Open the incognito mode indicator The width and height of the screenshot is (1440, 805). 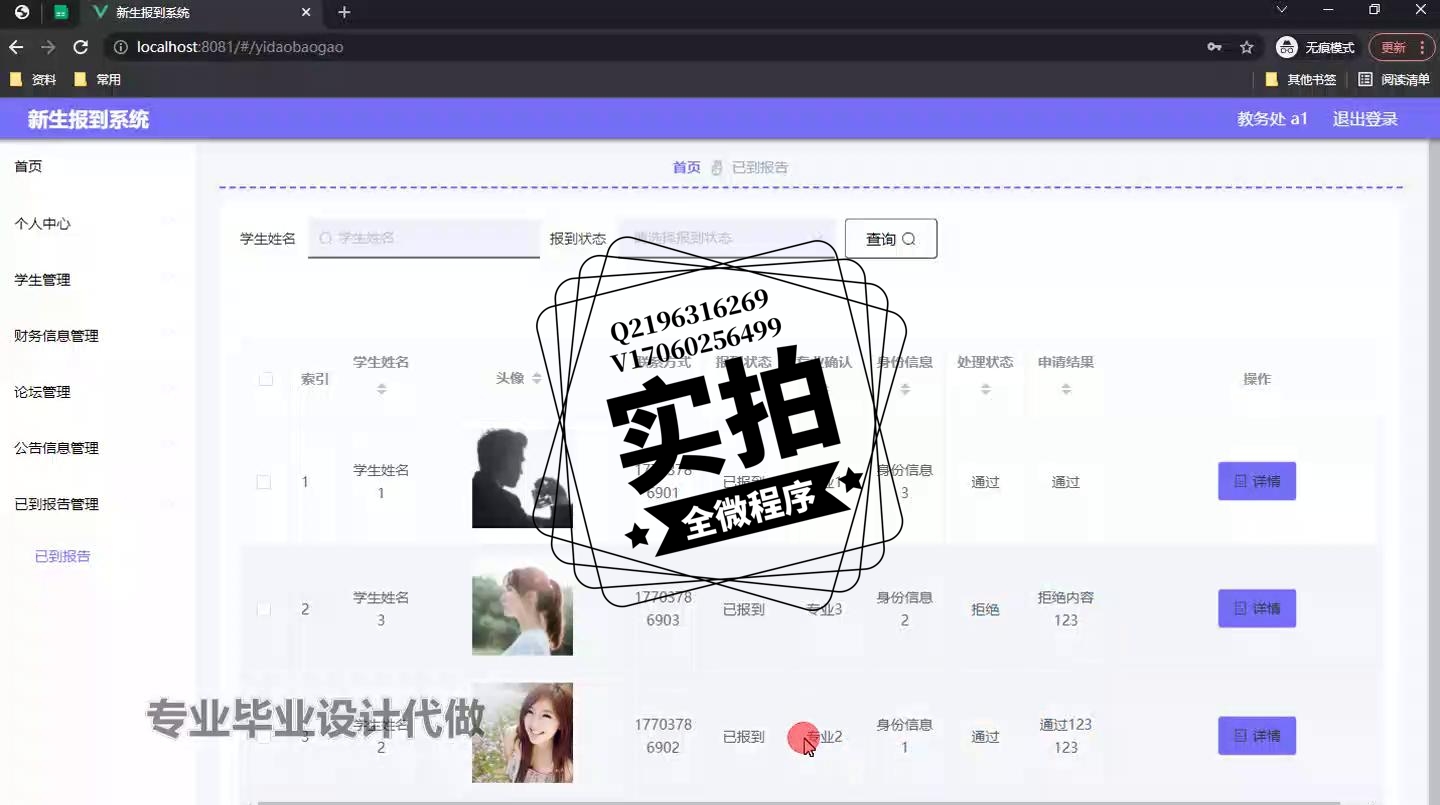[x=1316, y=47]
